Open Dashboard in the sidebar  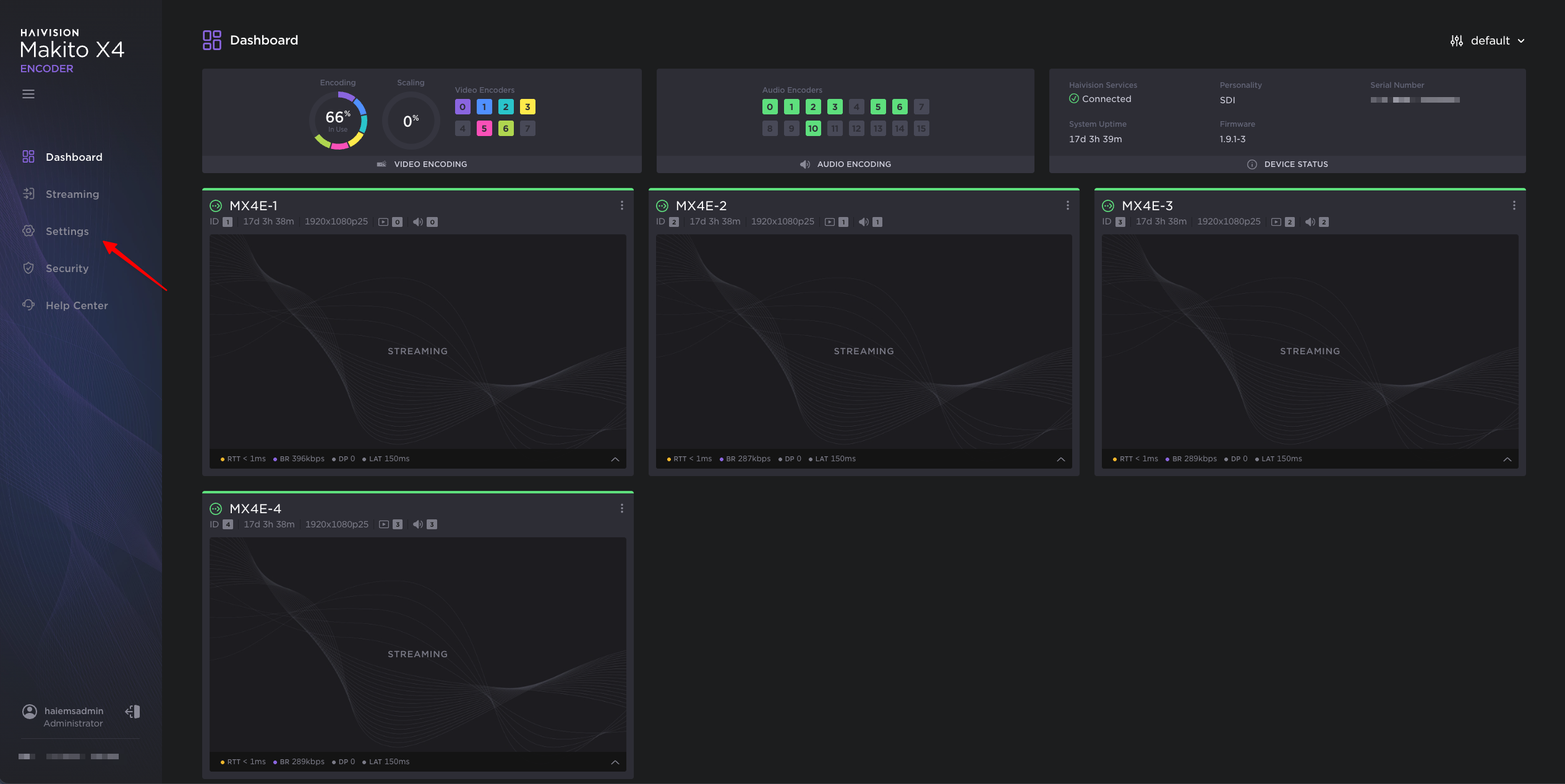point(62,157)
